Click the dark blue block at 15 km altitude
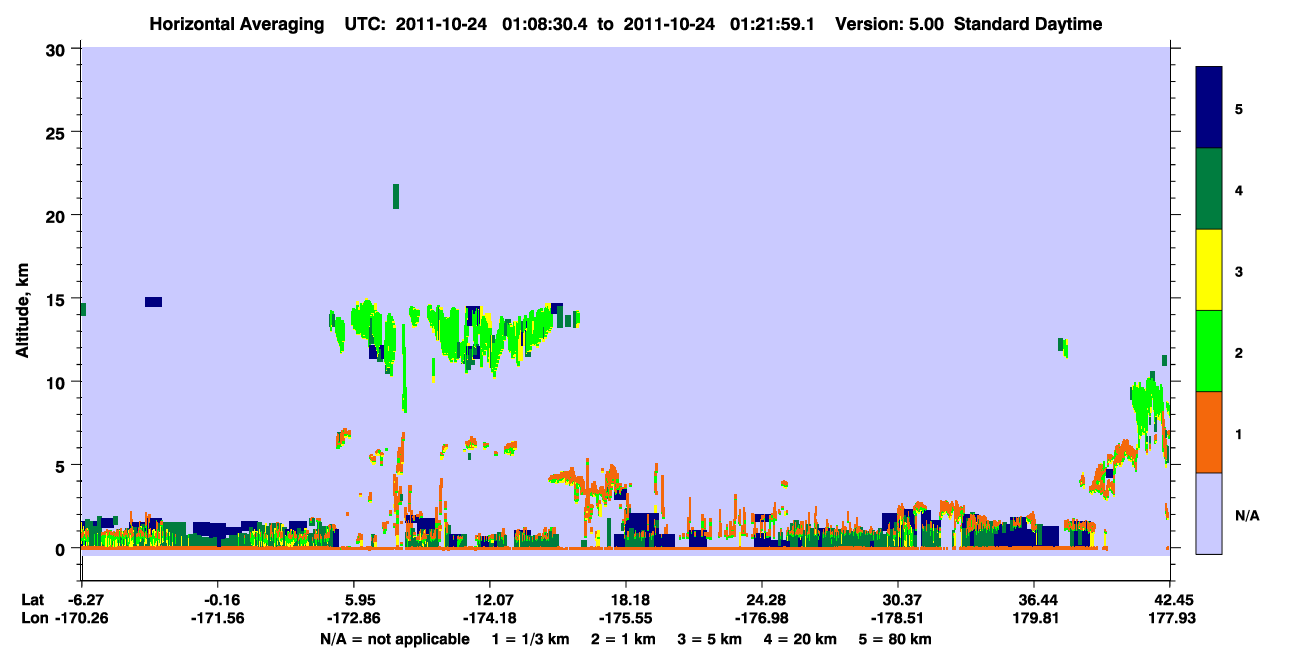Screen dimensions: 1300x667 (153, 302)
